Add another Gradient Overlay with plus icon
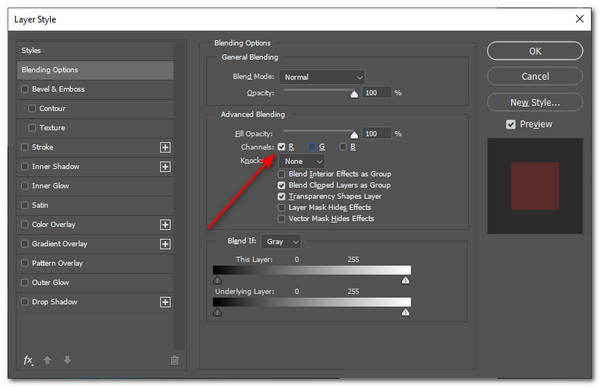 165,244
